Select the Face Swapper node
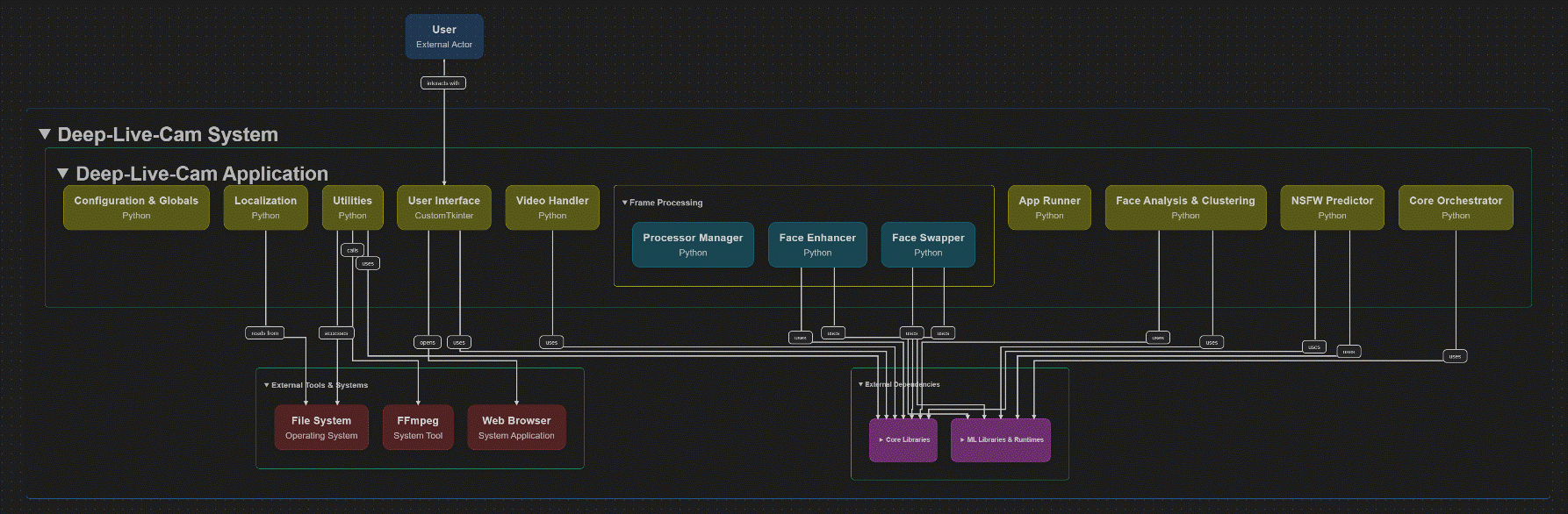This screenshot has width=1568, height=514. pos(928,244)
